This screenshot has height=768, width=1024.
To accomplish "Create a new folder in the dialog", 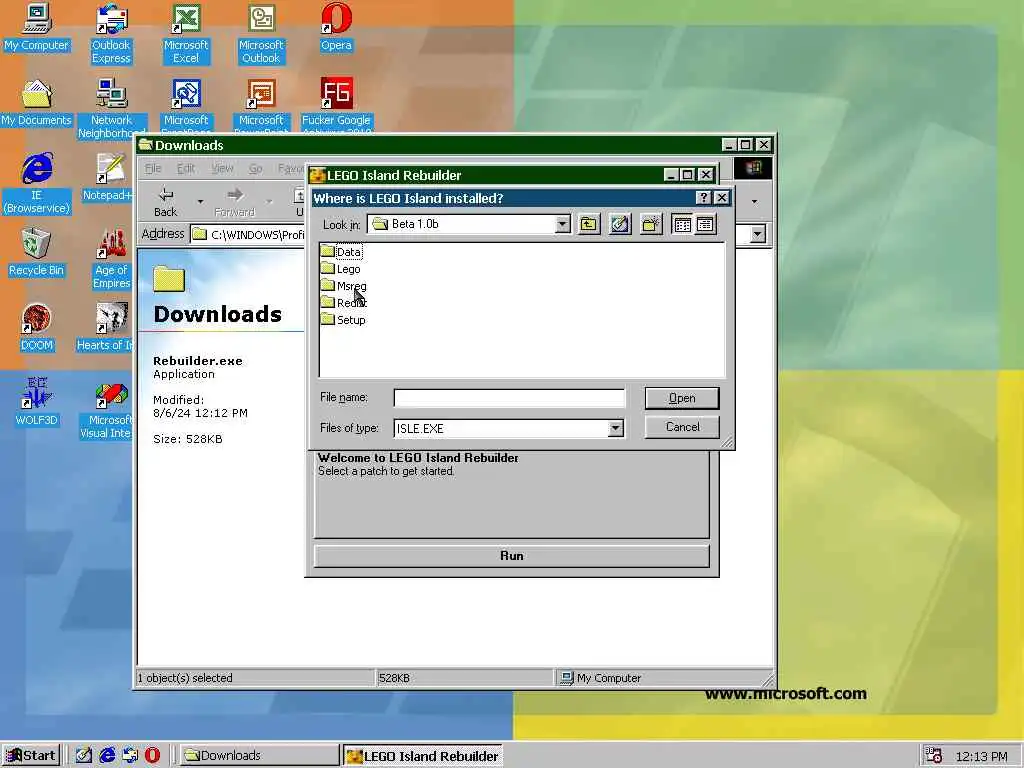I will point(651,225).
